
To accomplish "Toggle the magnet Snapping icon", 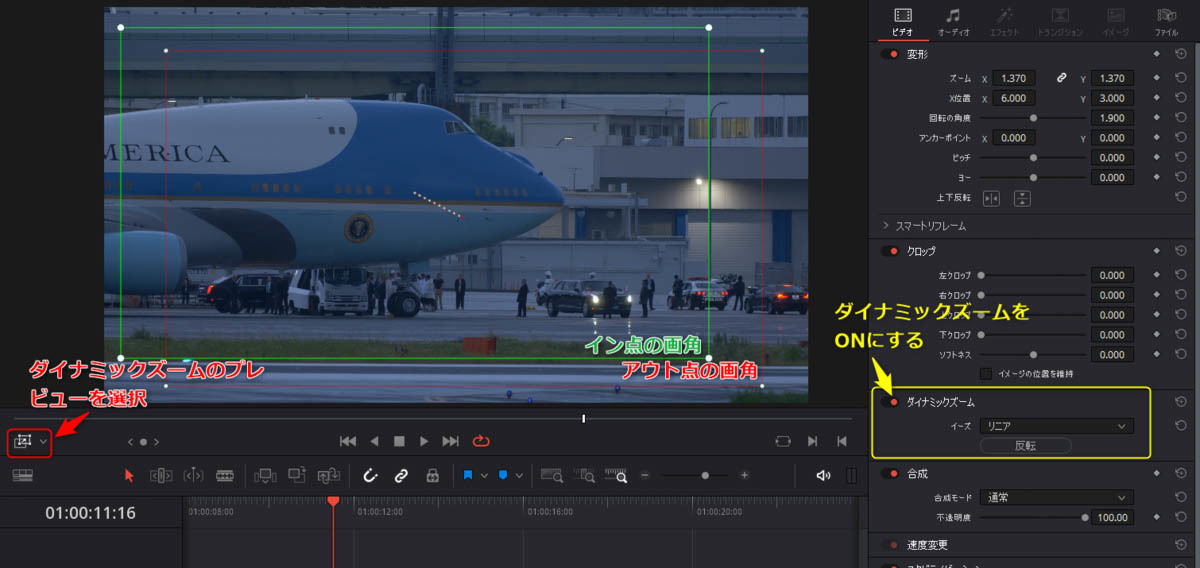I will point(369,476).
